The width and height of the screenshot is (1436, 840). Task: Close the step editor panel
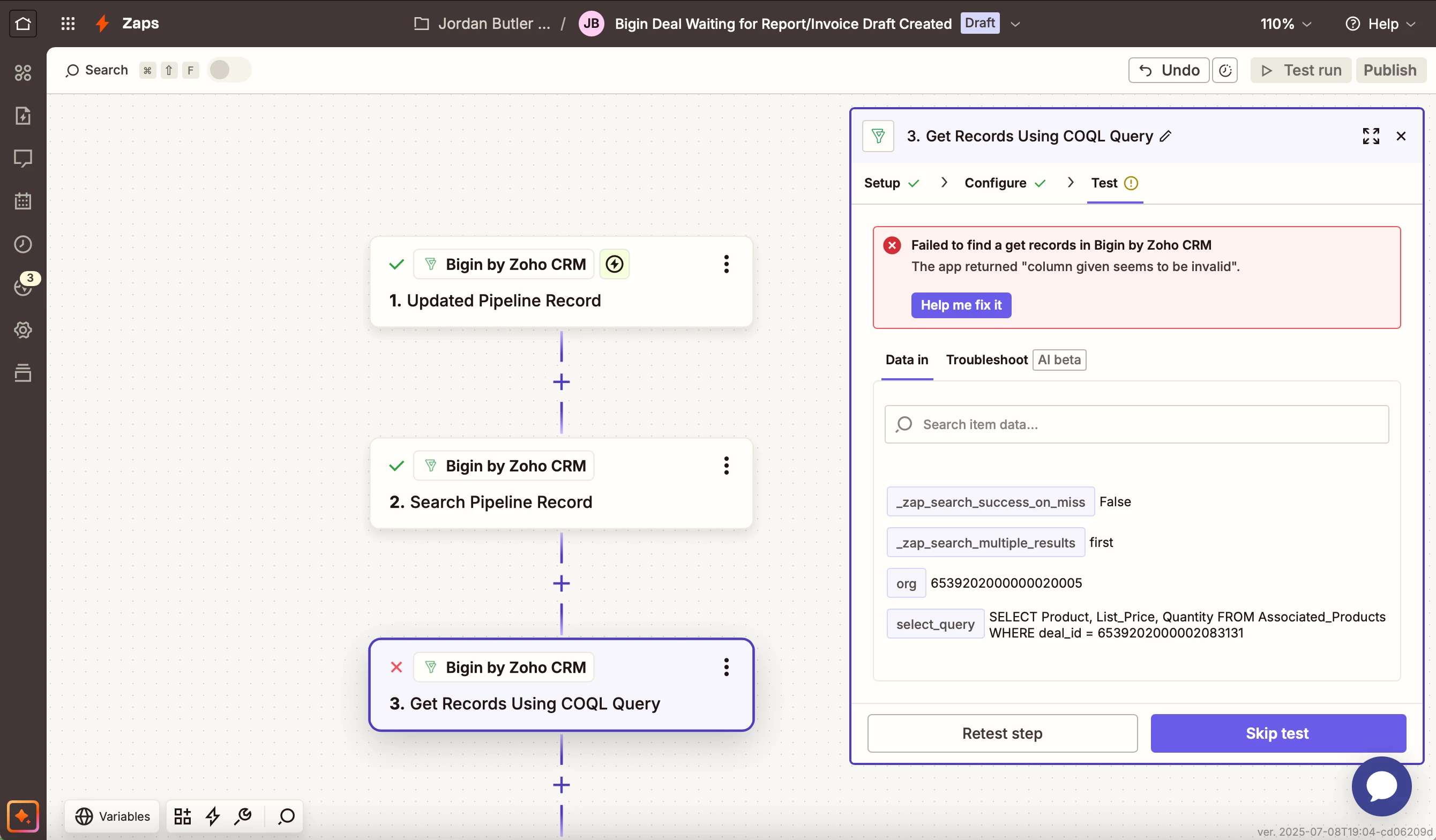click(1401, 136)
